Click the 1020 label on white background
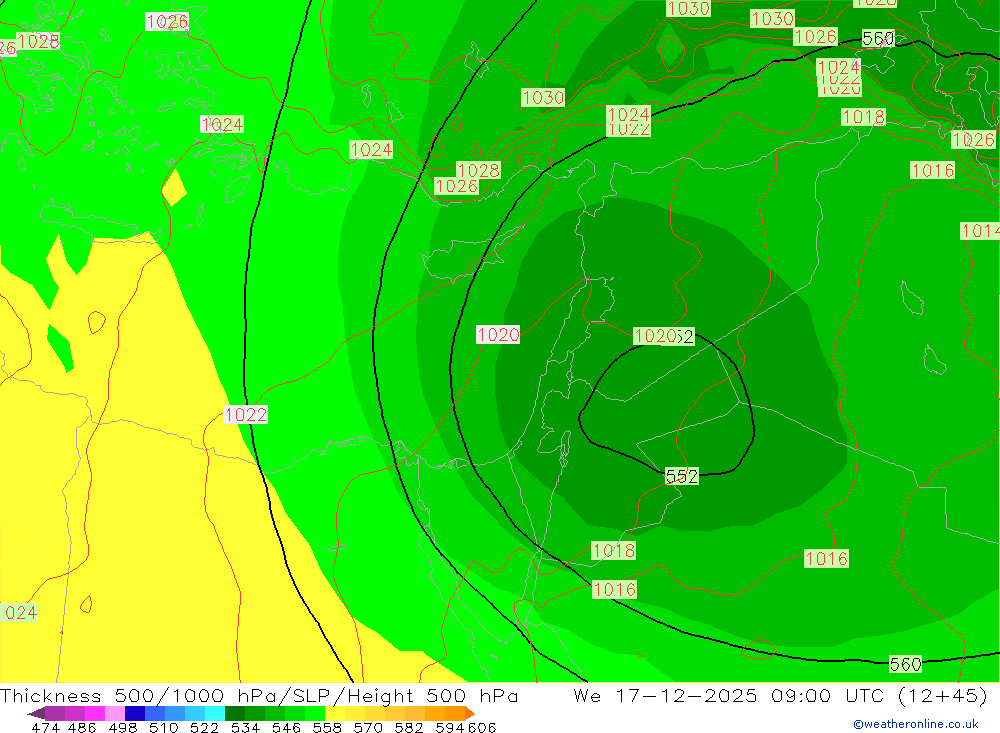1000x733 pixels. coord(498,334)
